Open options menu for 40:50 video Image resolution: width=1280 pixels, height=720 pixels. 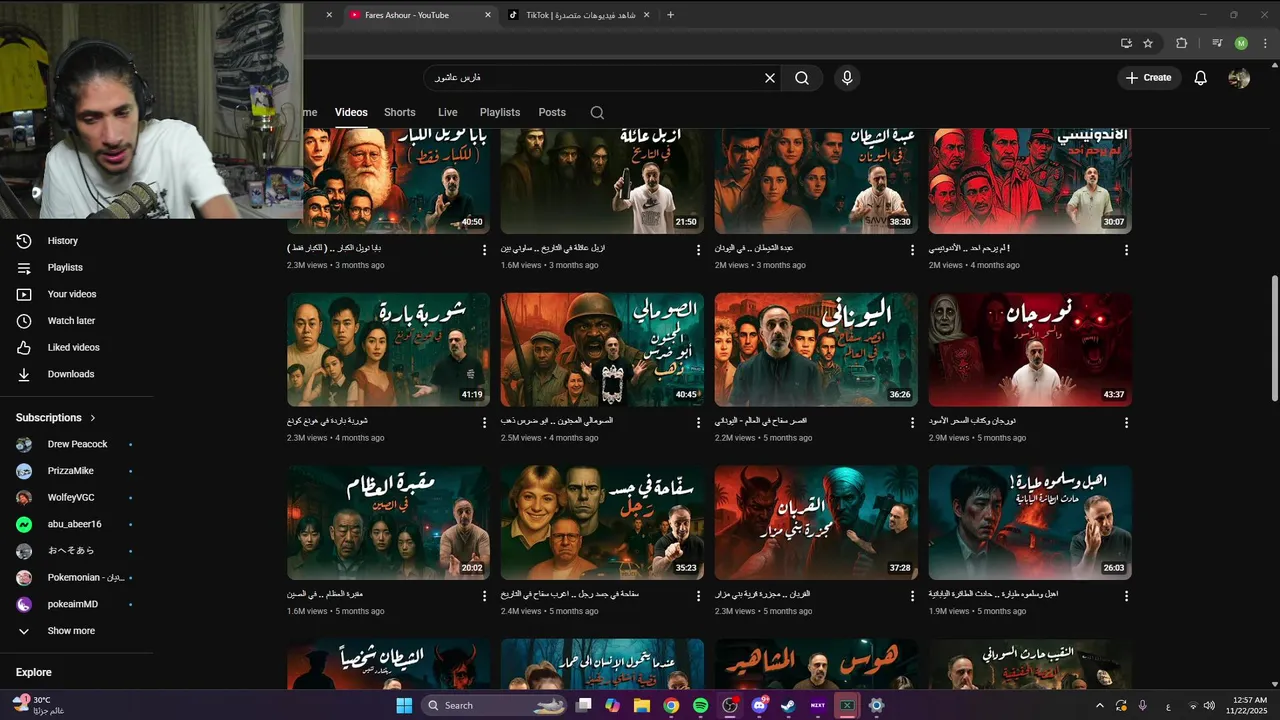484,250
